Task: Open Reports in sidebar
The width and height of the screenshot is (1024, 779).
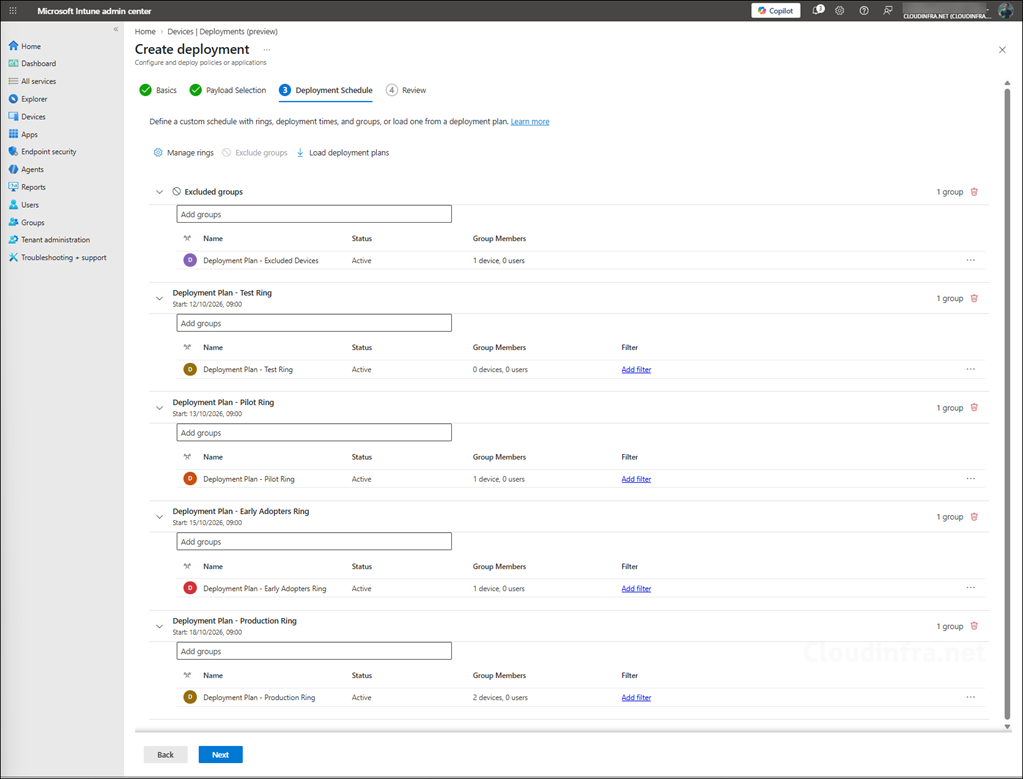Action: tap(27, 187)
